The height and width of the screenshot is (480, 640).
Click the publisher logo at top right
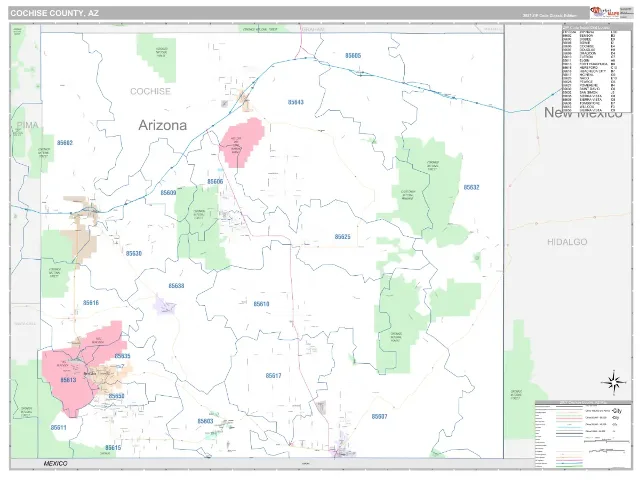click(604, 13)
